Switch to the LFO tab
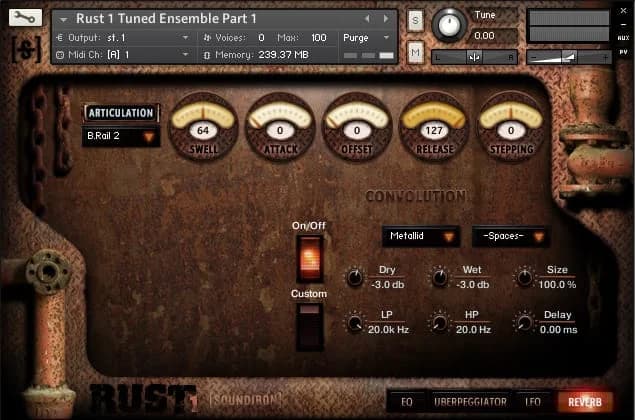Image resolution: width=635 pixels, height=420 pixels. coord(533,402)
